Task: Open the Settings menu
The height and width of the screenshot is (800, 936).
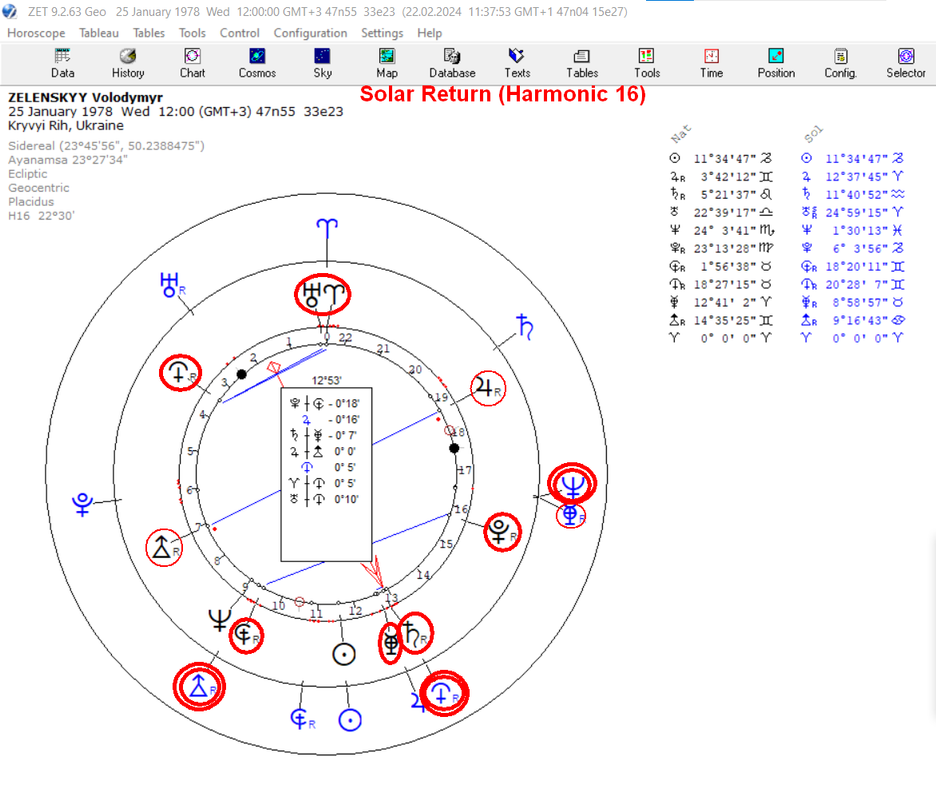Action: [382, 33]
